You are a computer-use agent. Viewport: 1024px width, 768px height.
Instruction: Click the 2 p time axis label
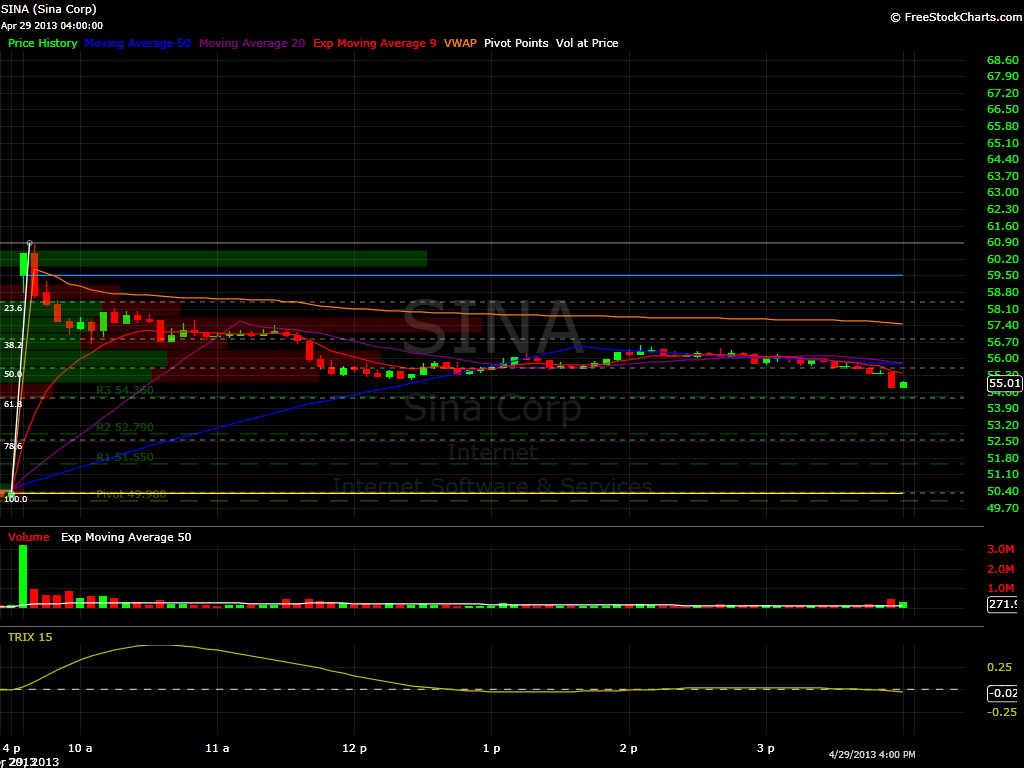pos(629,748)
